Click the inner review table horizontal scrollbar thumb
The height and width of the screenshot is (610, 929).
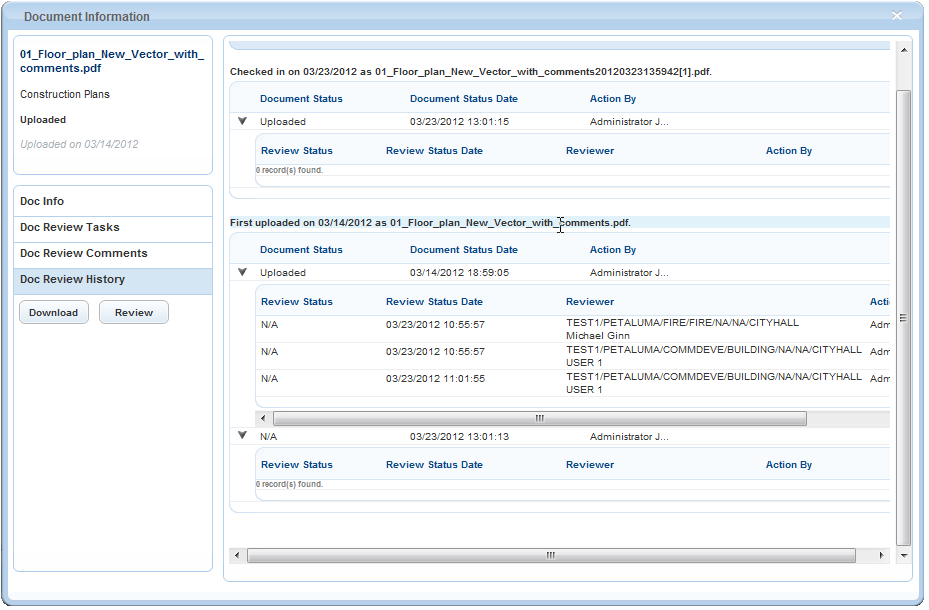(538, 418)
